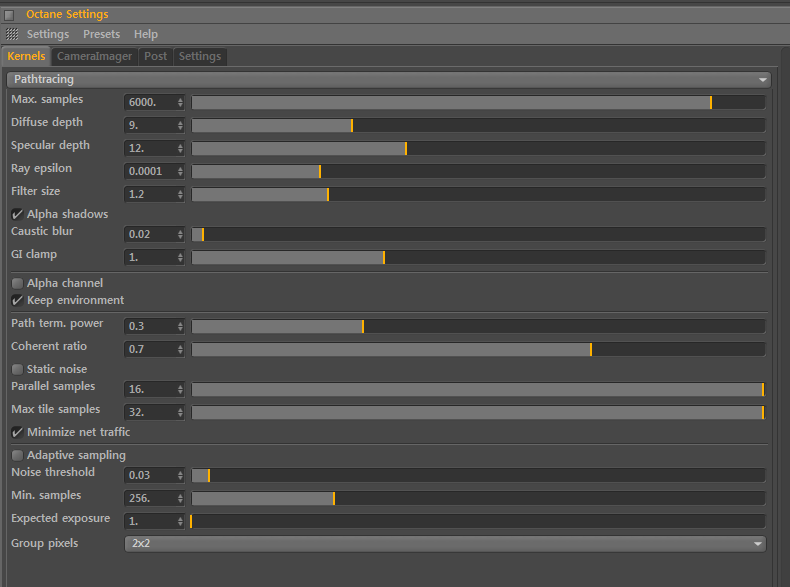790x587 pixels.
Task: Click the Max. samples slider bar
Action: point(478,102)
